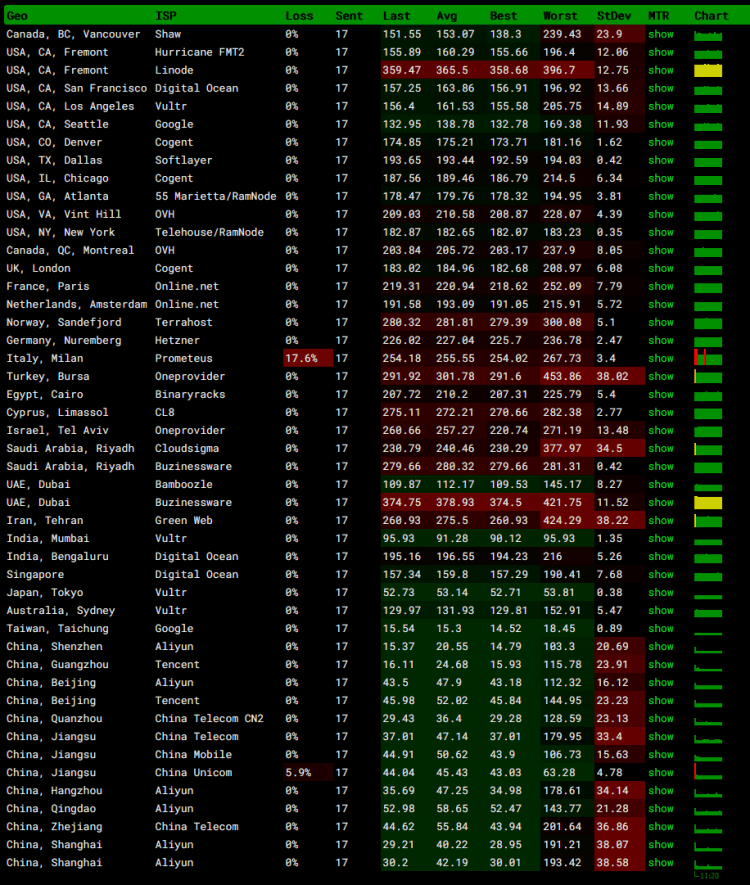This screenshot has width=750, height=885.
Task: Select the 'India, Bengaluru' geo cell
Action: 58,557
